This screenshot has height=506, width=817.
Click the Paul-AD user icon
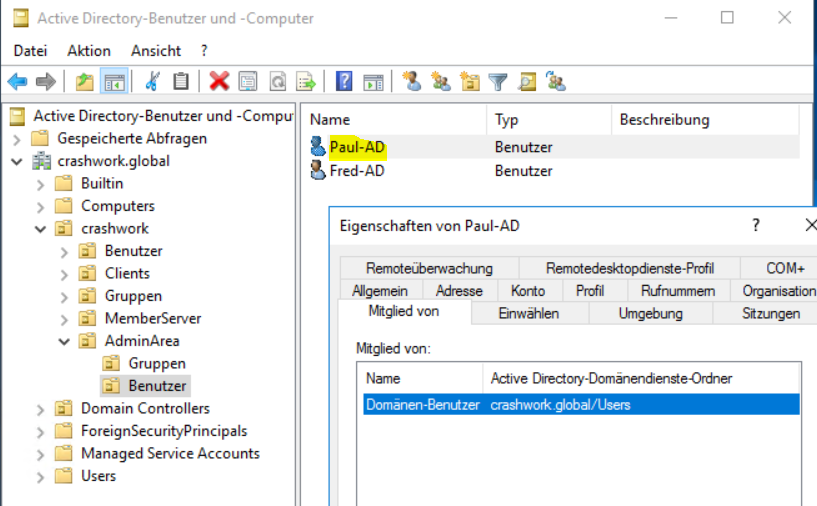[317, 146]
